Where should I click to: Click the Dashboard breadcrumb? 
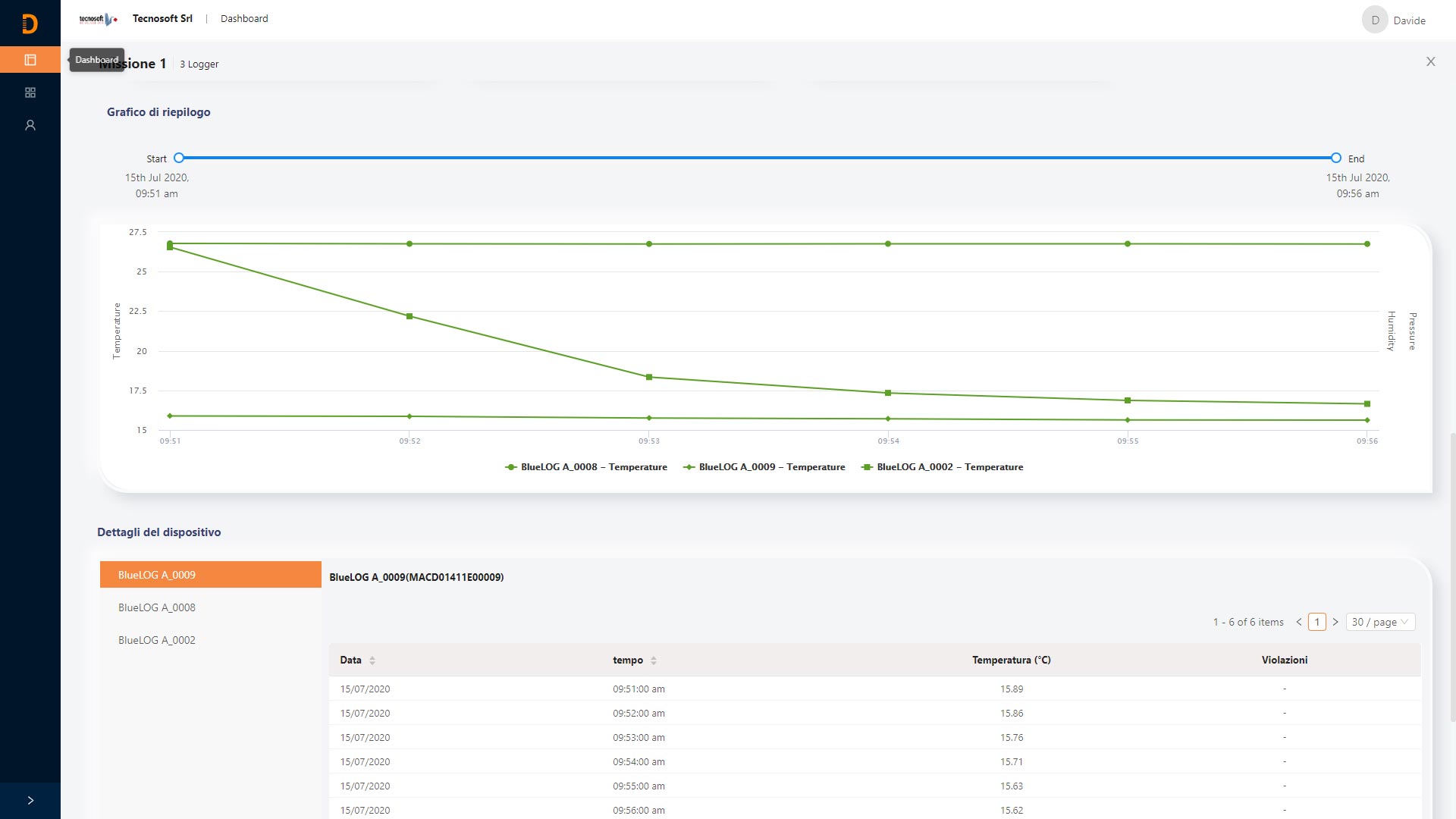click(x=244, y=18)
